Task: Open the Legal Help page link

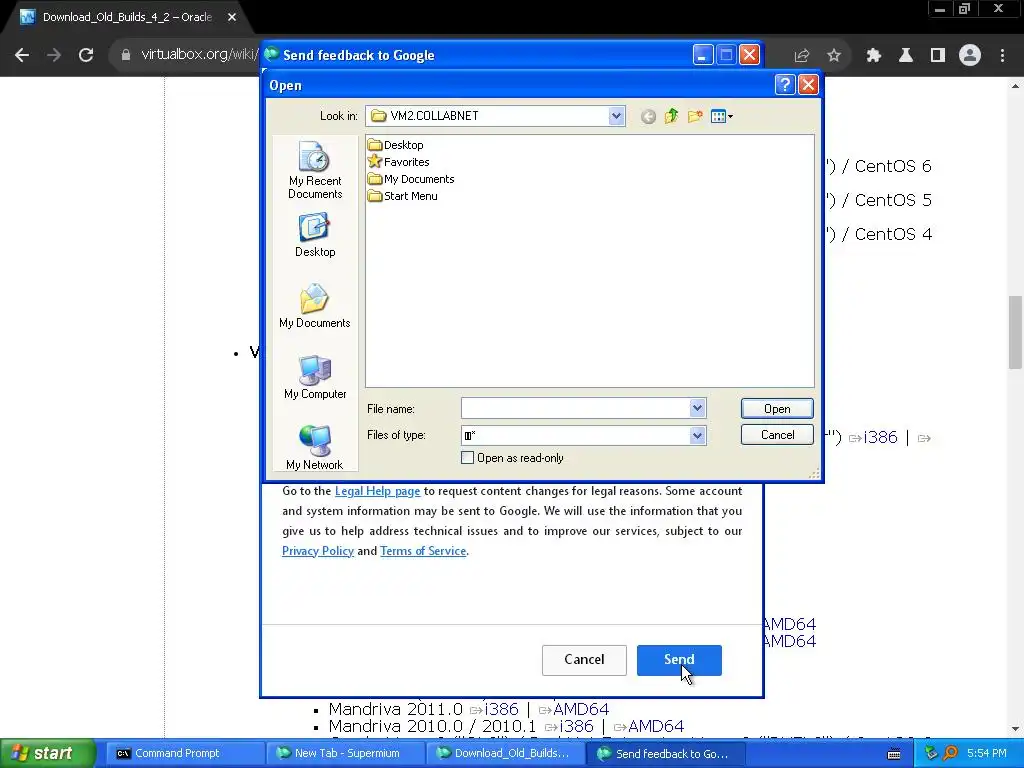Action: (x=377, y=491)
